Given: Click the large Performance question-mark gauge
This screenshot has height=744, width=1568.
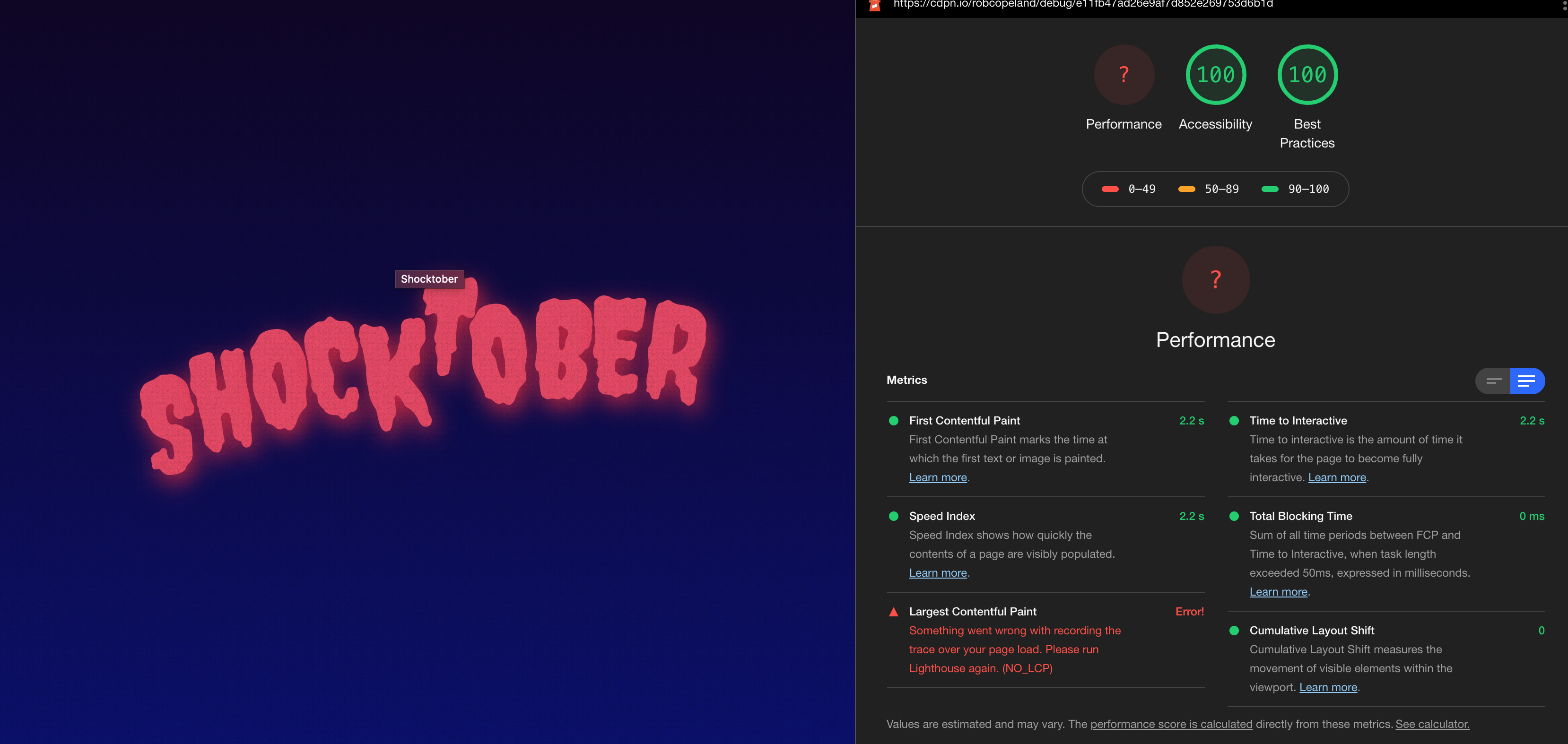Looking at the screenshot, I should pos(1216,279).
